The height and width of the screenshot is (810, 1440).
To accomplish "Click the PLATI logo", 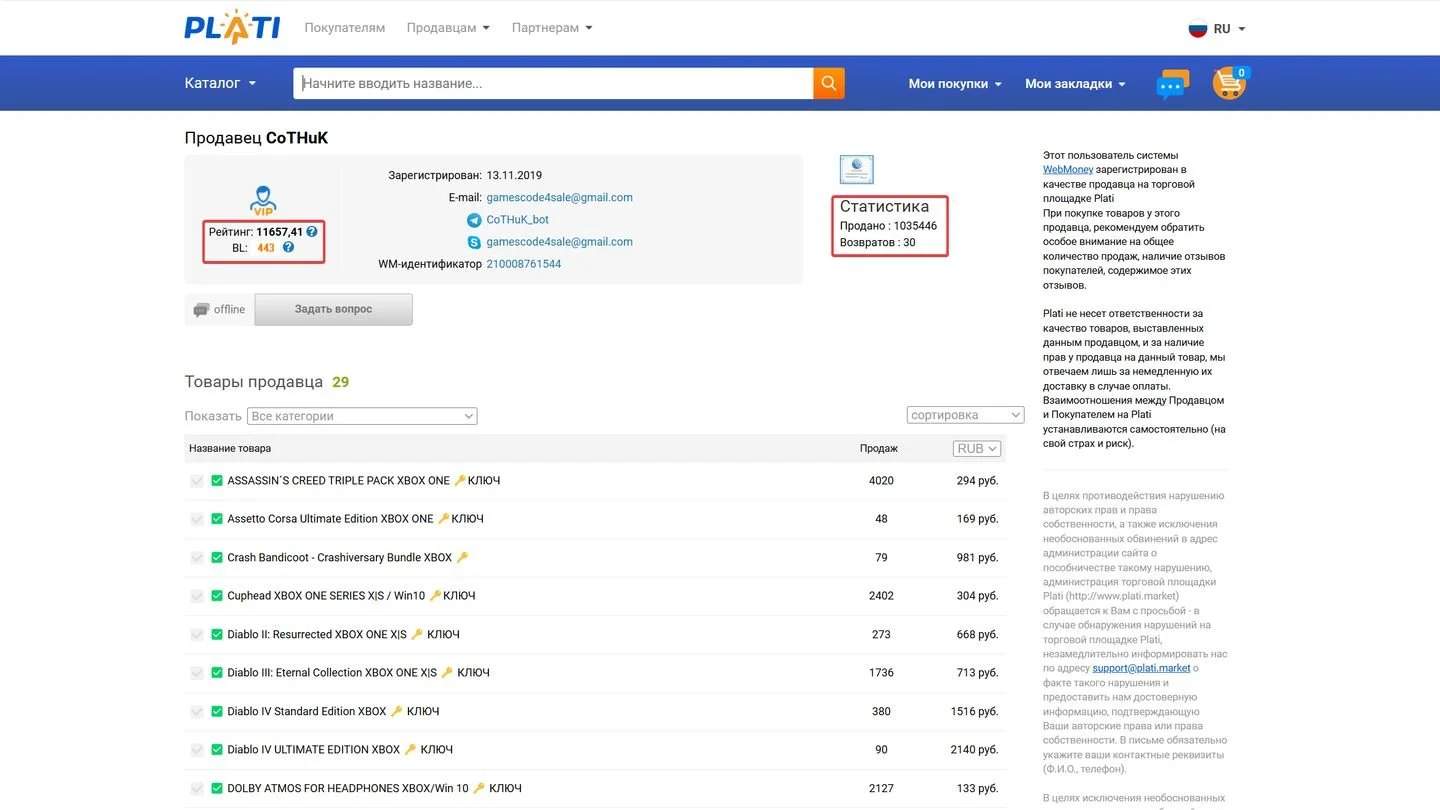I will (232, 27).
